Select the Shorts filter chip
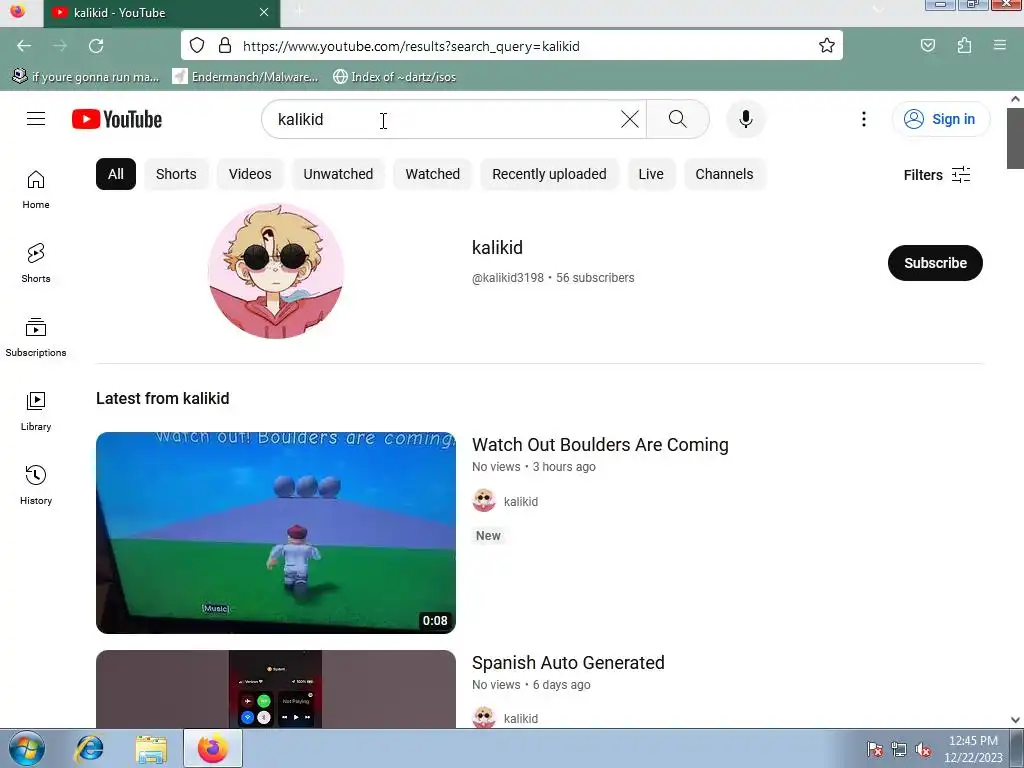Screen dimensions: 1024x768 coord(176,174)
